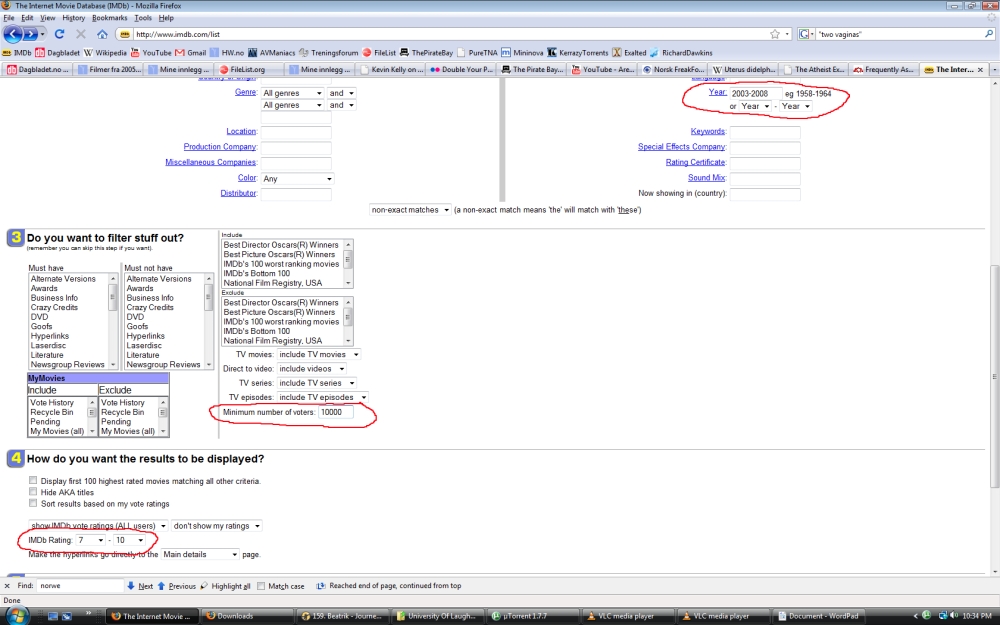Click the Stop loading X icon
The height and width of the screenshot is (625, 1000).
pyautogui.click(x=81, y=34)
